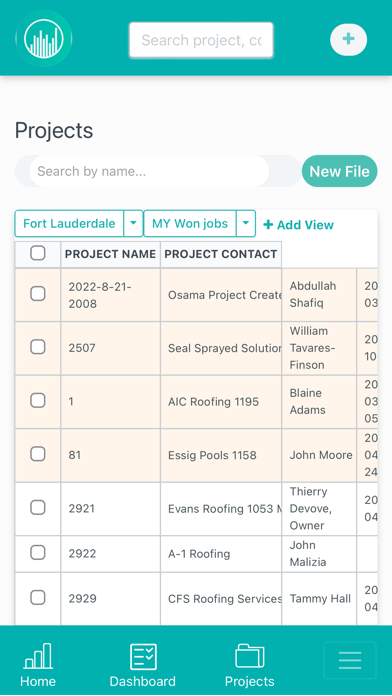Image resolution: width=392 pixels, height=696 pixels.
Task: Select the Fort Lauderdale view
Action: click(x=69, y=223)
